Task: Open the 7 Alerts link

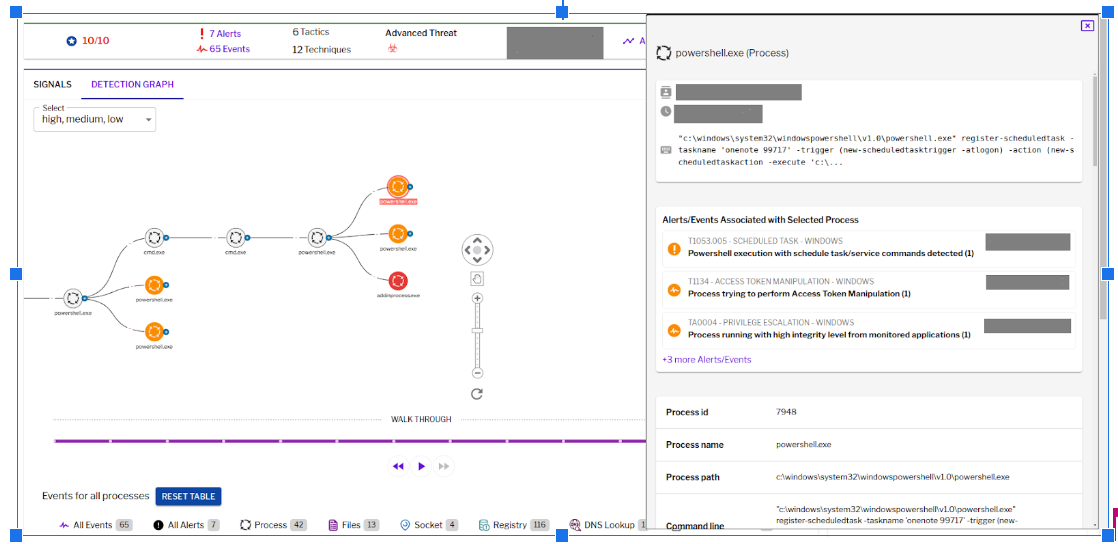Action: click(225, 34)
